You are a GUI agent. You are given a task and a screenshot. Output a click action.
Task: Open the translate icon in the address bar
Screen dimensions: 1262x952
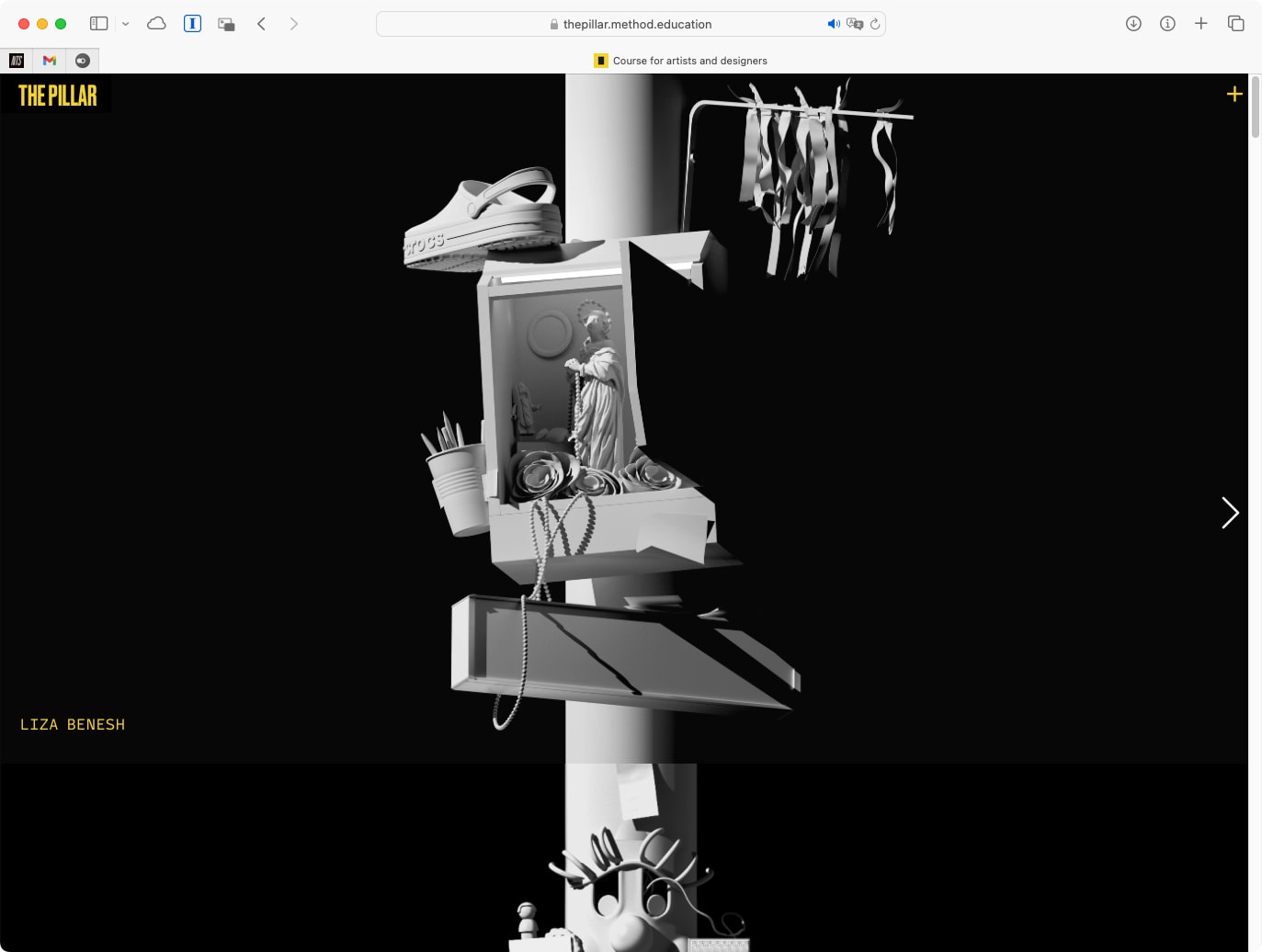click(855, 24)
